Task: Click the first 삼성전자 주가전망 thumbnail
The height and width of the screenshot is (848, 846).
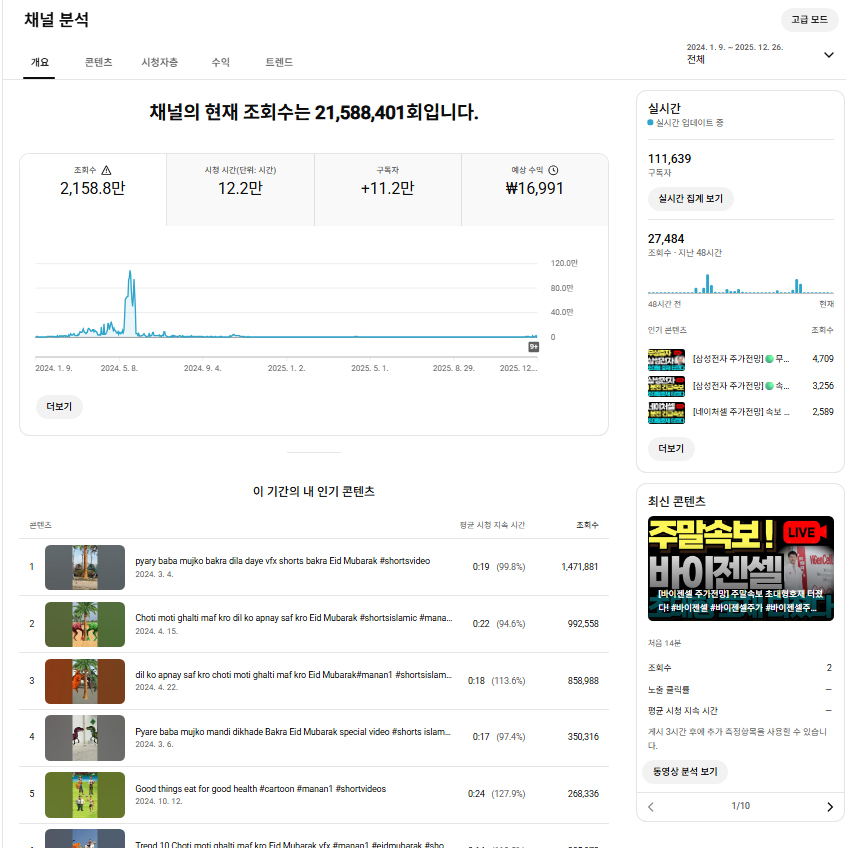Action: pos(665,358)
